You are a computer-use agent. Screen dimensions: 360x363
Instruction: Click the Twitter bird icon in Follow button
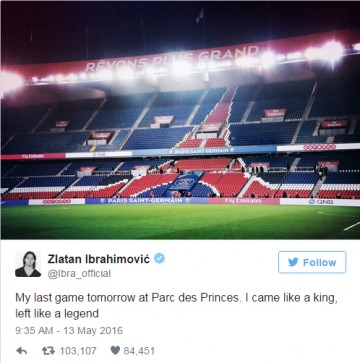(x=293, y=262)
